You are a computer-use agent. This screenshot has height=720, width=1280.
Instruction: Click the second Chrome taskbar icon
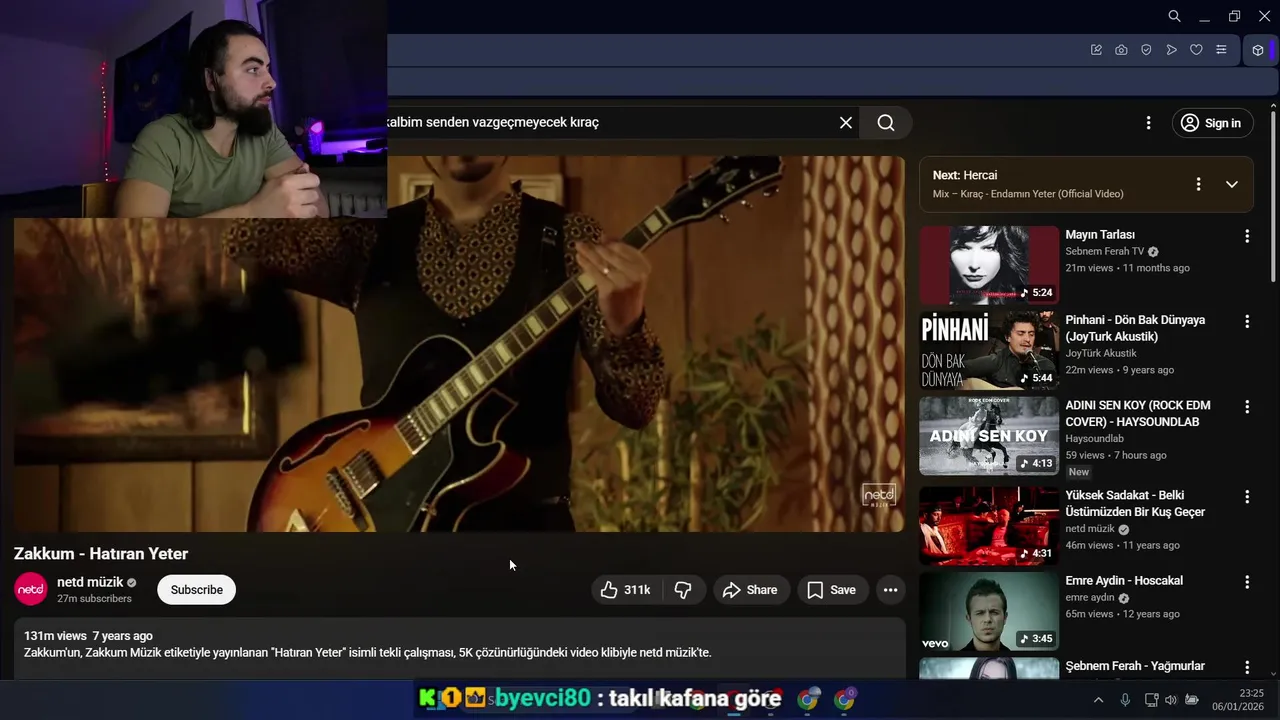(x=845, y=699)
